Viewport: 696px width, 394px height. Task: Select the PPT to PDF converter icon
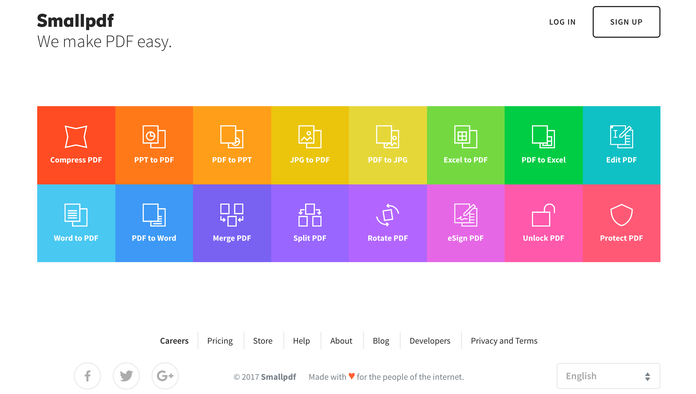pos(154,136)
